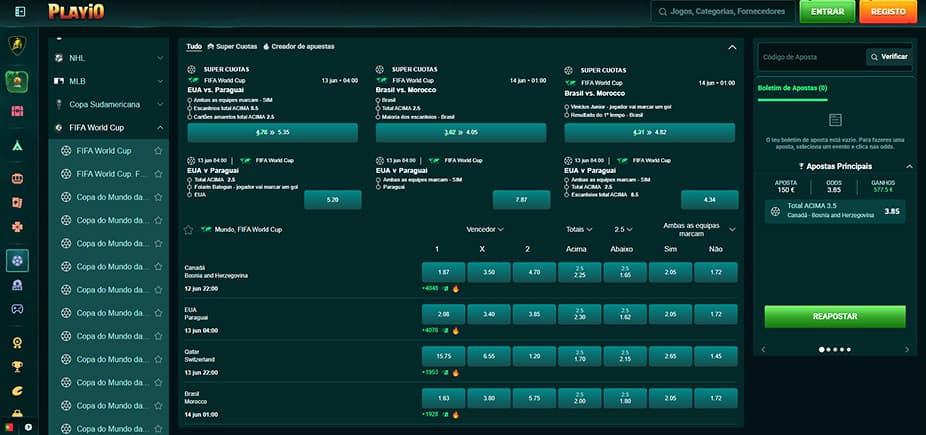Open the 2.5 line dropdown in header
This screenshot has width=926, height=435.
623,229
